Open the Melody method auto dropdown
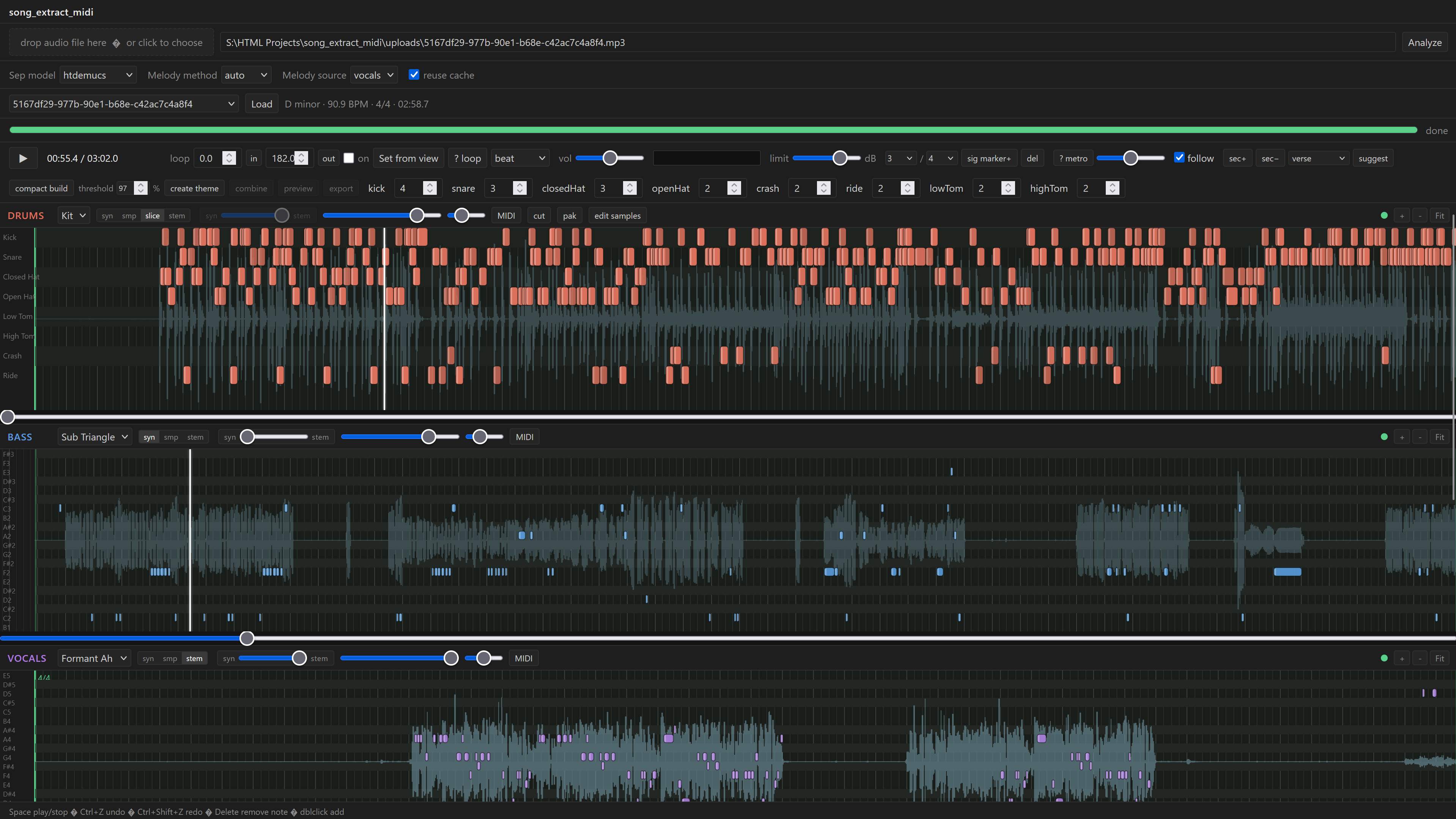This screenshot has height=819, width=1456. pyautogui.click(x=246, y=75)
